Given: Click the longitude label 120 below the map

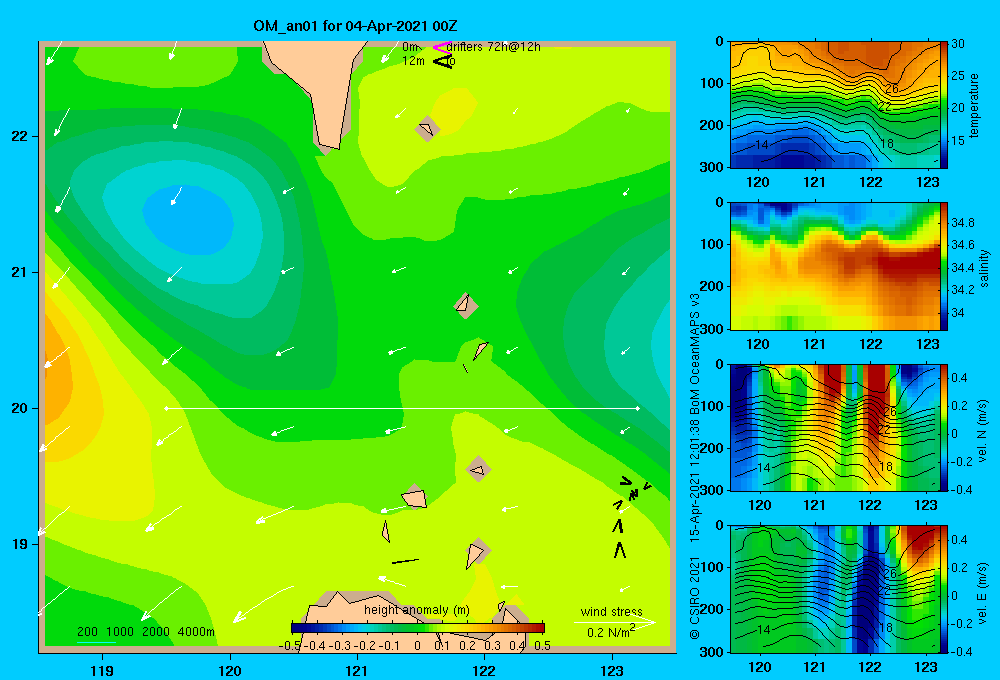Looking at the screenshot, I should pos(230,670).
